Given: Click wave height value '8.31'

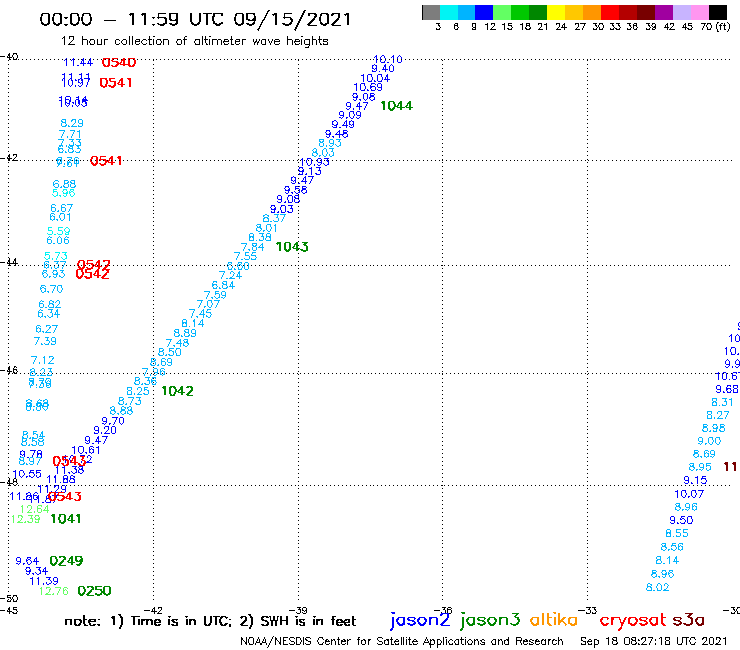Looking at the screenshot, I should tap(722, 403).
